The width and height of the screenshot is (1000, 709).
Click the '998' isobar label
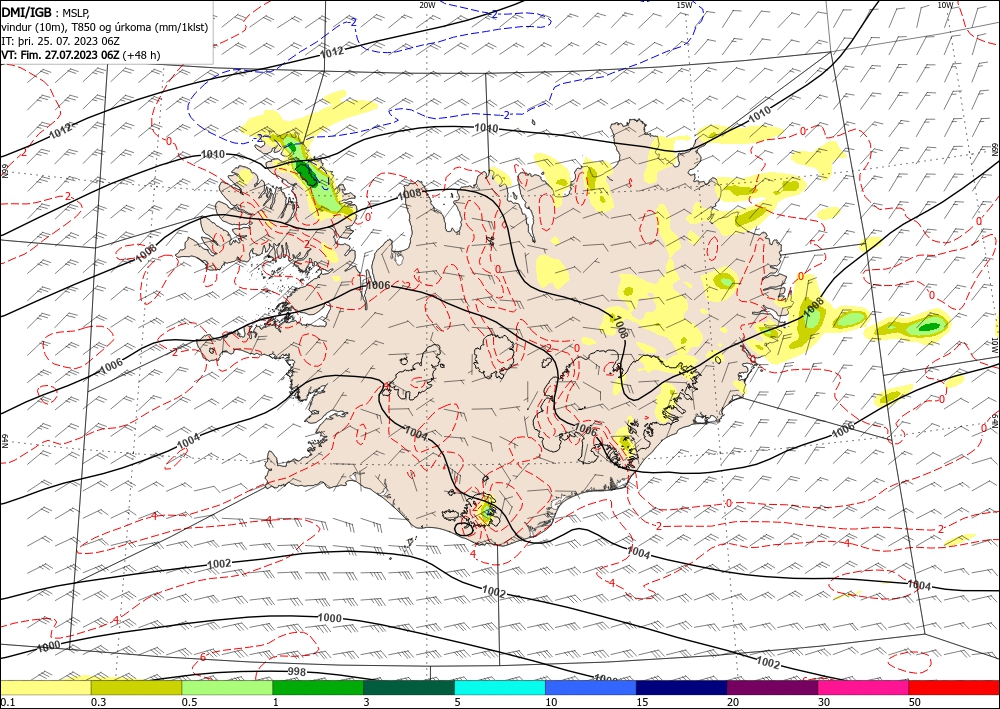click(x=297, y=672)
